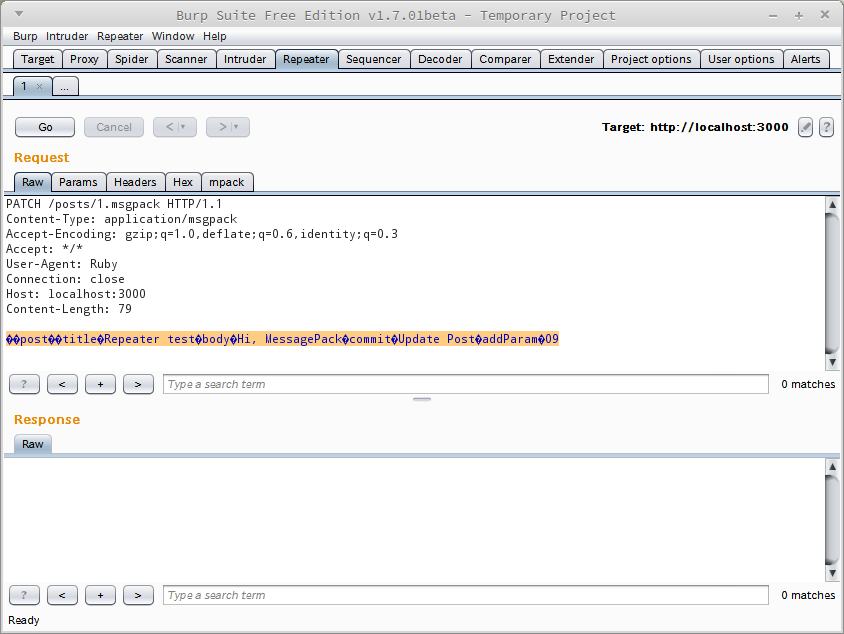Image resolution: width=844 pixels, height=634 pixels.
Task: Switch to the Hex request view
Action: 183,182
